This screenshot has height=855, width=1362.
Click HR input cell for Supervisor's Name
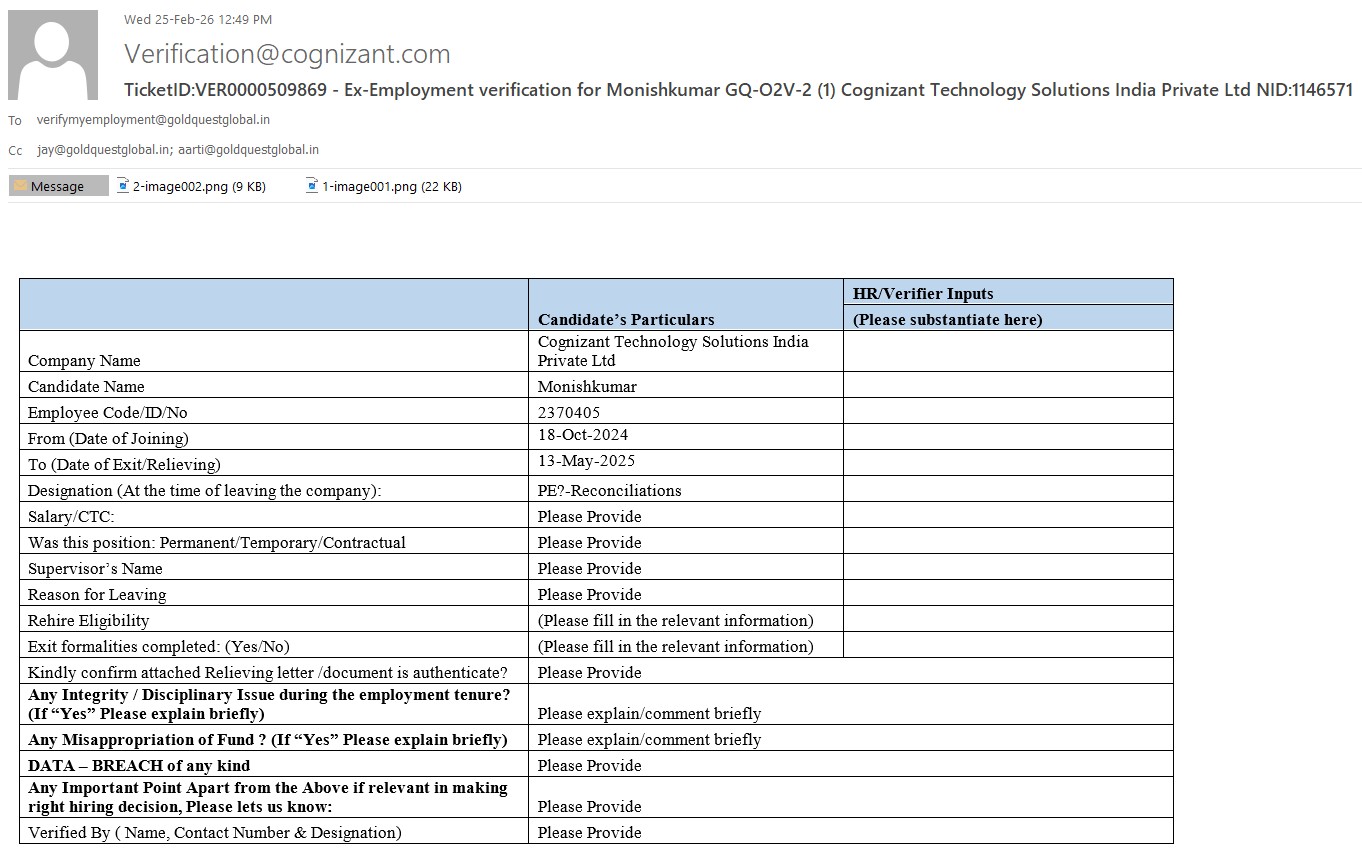coord(1007,568)
